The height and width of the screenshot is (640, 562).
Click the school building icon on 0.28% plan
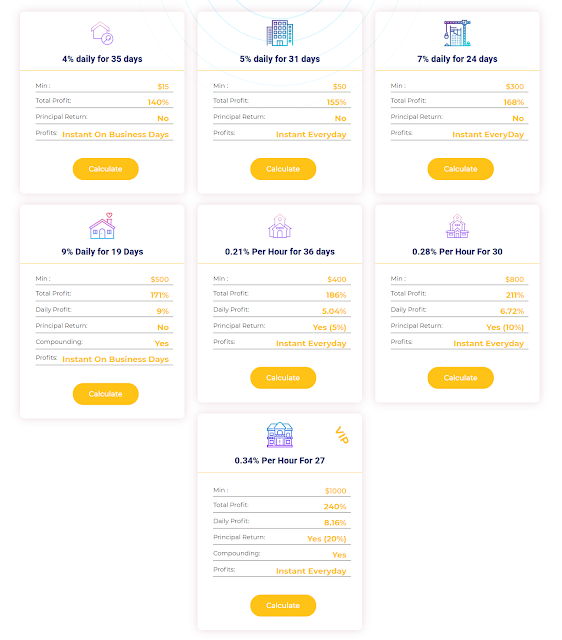pos(457,226)
